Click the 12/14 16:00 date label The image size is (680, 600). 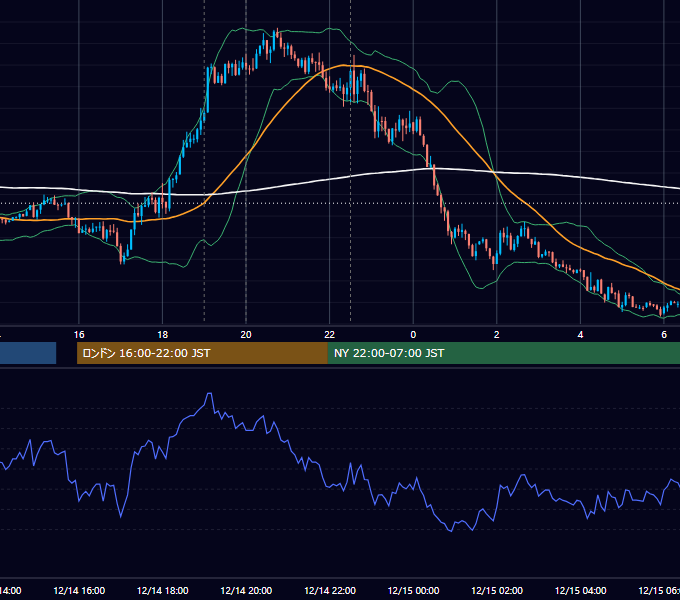79,591
